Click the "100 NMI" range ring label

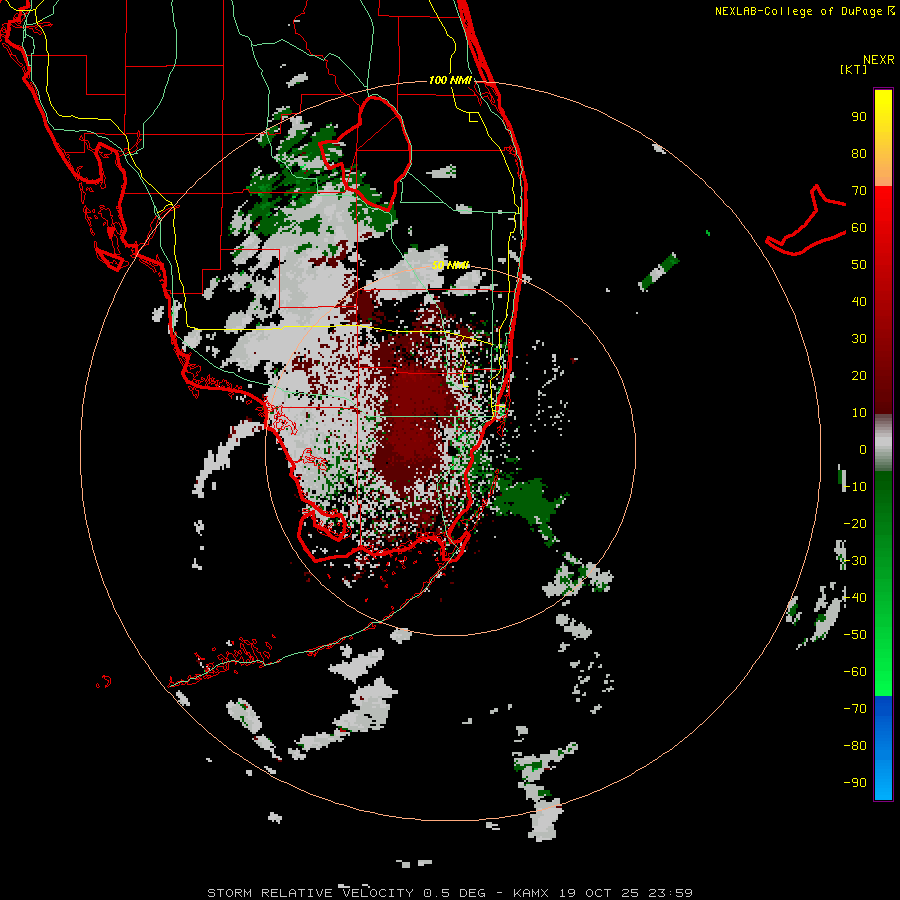pyautogui.click(x=450, y=80)
